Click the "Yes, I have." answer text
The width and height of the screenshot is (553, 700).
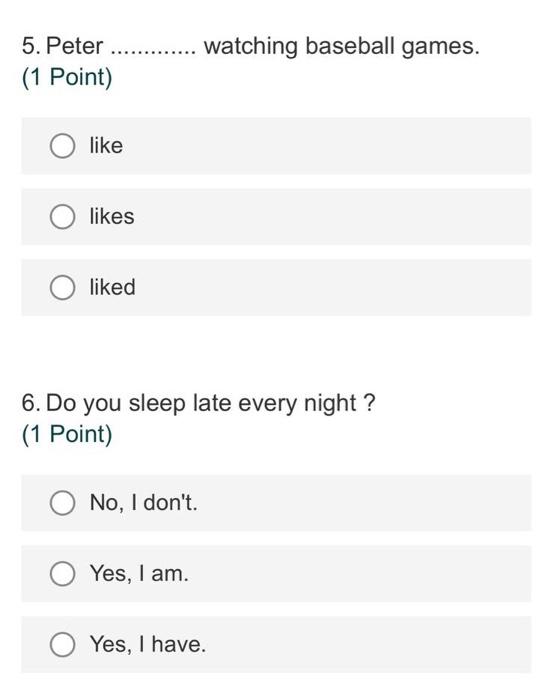tap(148, 644)
